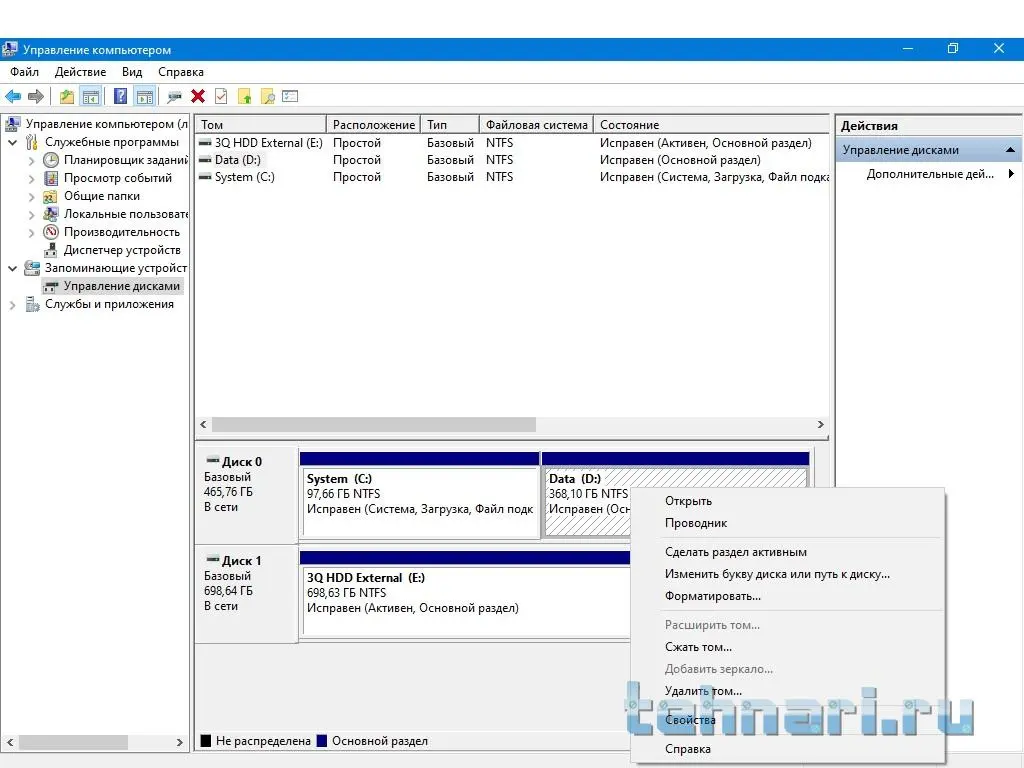Click the volume list horizontal scrollbar
This screenshot has height=768, width=1024.
(373, 424)
